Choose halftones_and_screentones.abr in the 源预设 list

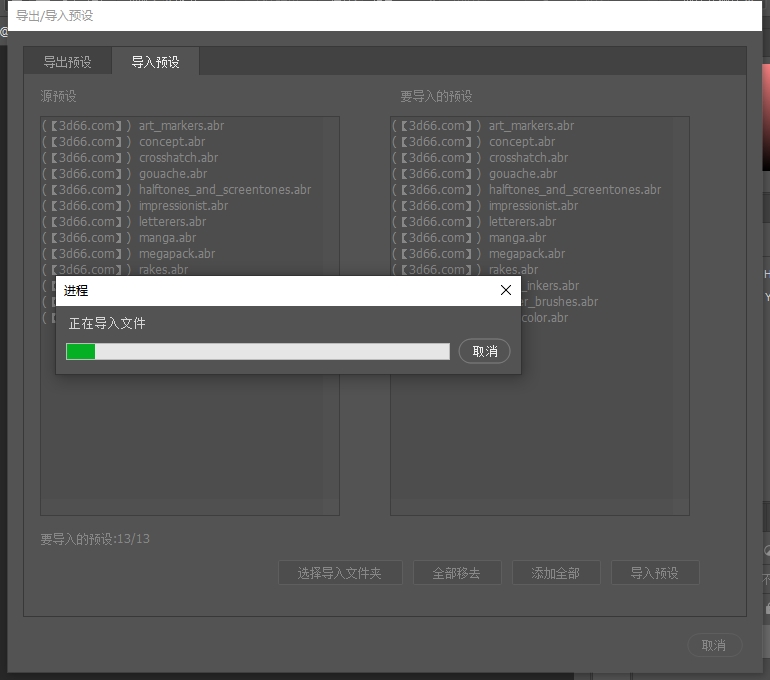coord(224,190)
